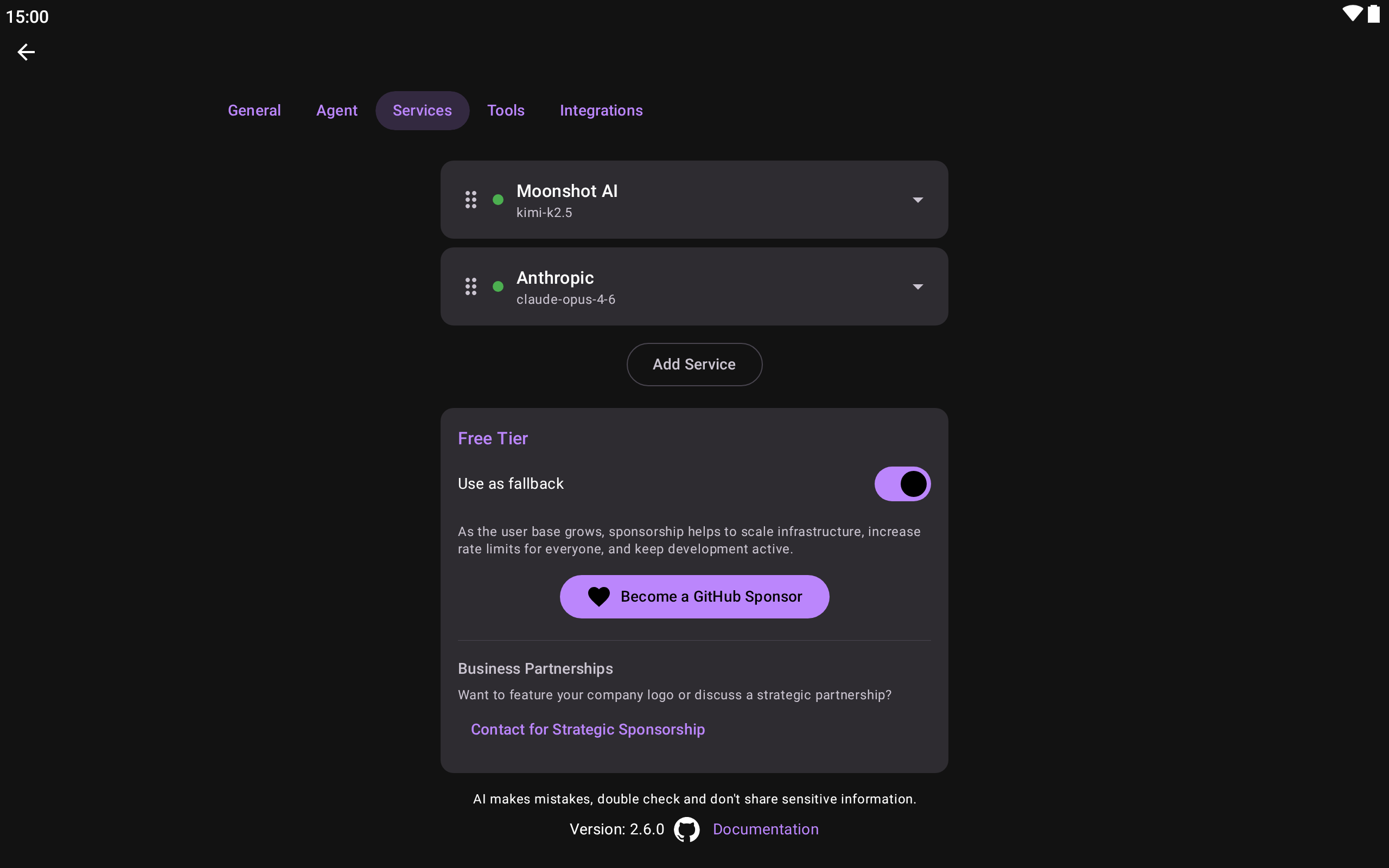Expand the Anthropic service dropdown arrow
Screen dimensions: 1389x868
(x=918, y=286)
